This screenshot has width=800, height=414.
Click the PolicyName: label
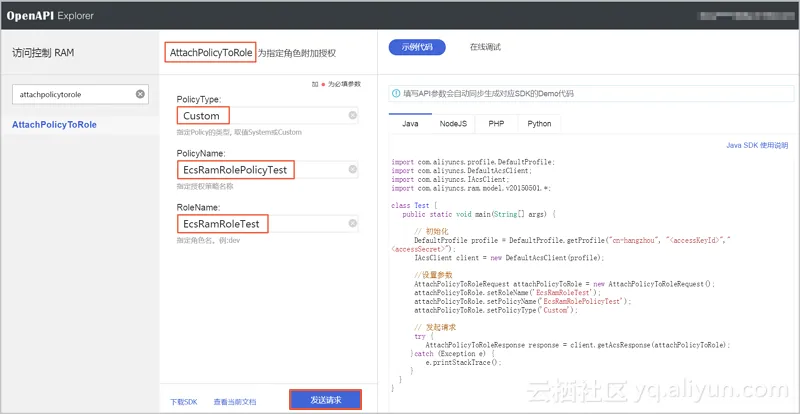coord(201,154)
